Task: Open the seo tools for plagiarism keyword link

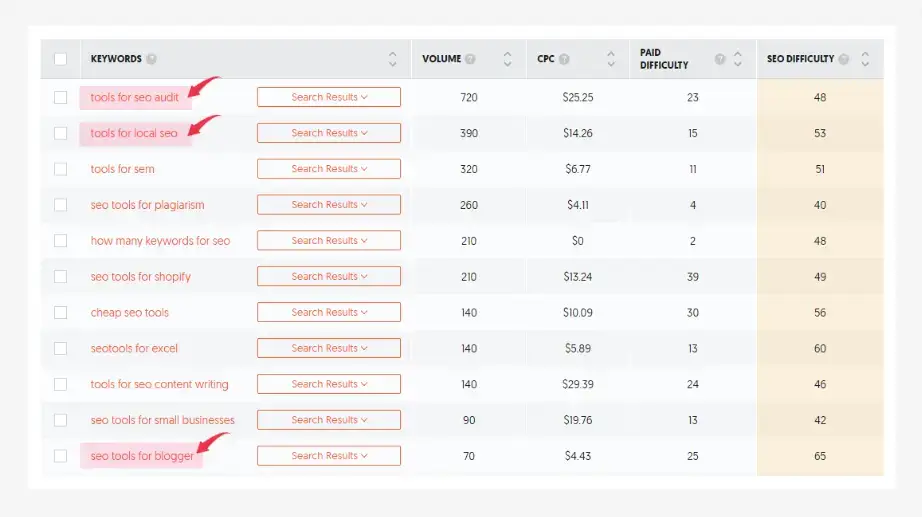Action: coord(147,205)
